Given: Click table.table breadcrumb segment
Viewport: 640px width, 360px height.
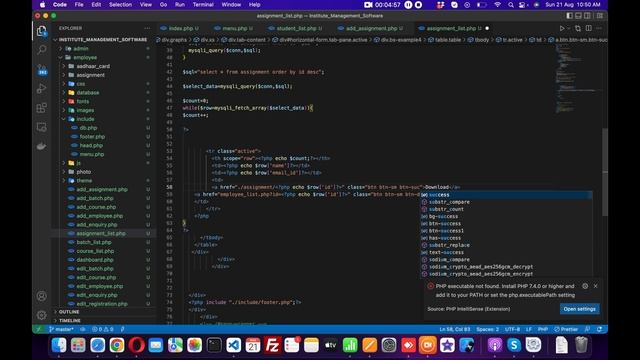Looking at the screenshot, I should (447, 40).
